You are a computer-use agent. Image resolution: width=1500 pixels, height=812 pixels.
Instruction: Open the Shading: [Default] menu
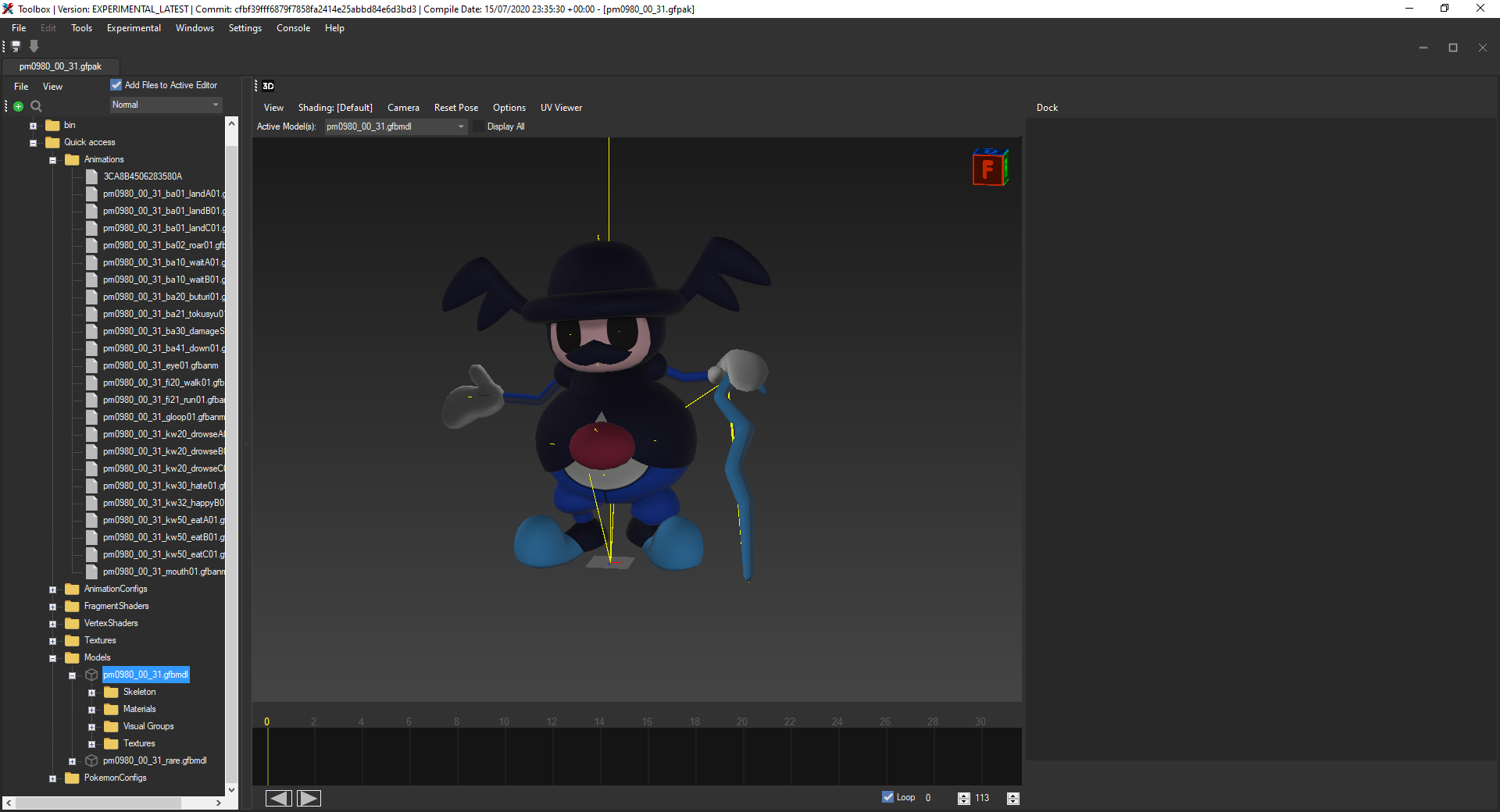(x=335, y=108)
